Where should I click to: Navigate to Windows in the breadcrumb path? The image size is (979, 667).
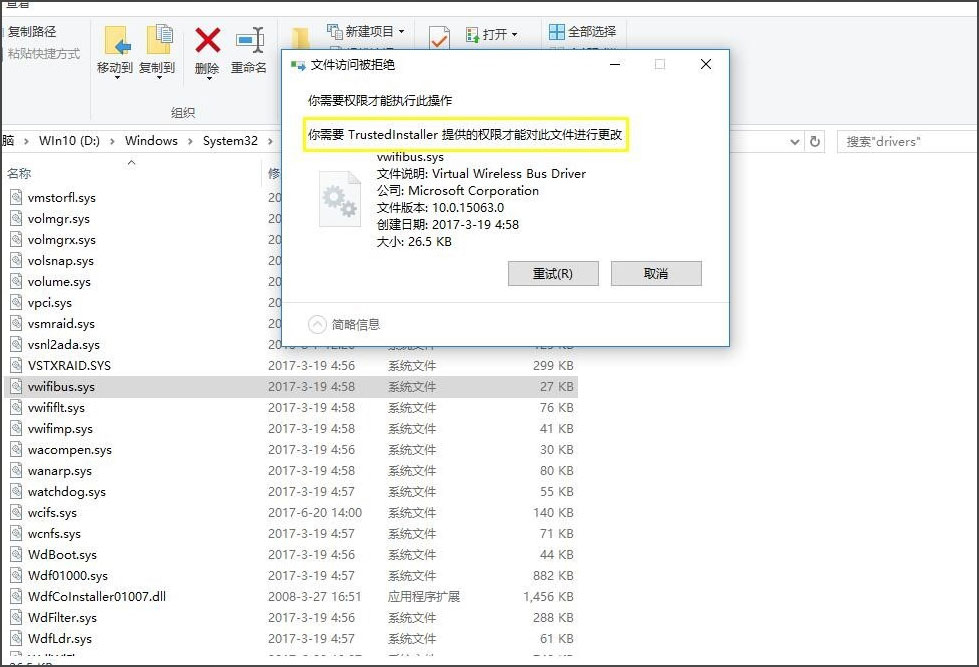[x=150, y=140]
